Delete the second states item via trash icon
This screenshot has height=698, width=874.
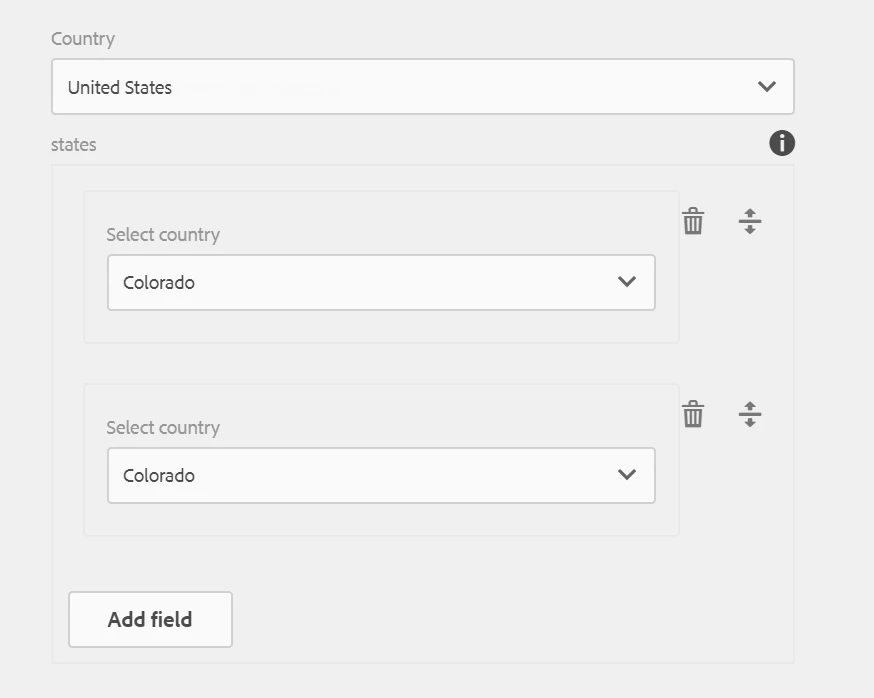(693, 414)
